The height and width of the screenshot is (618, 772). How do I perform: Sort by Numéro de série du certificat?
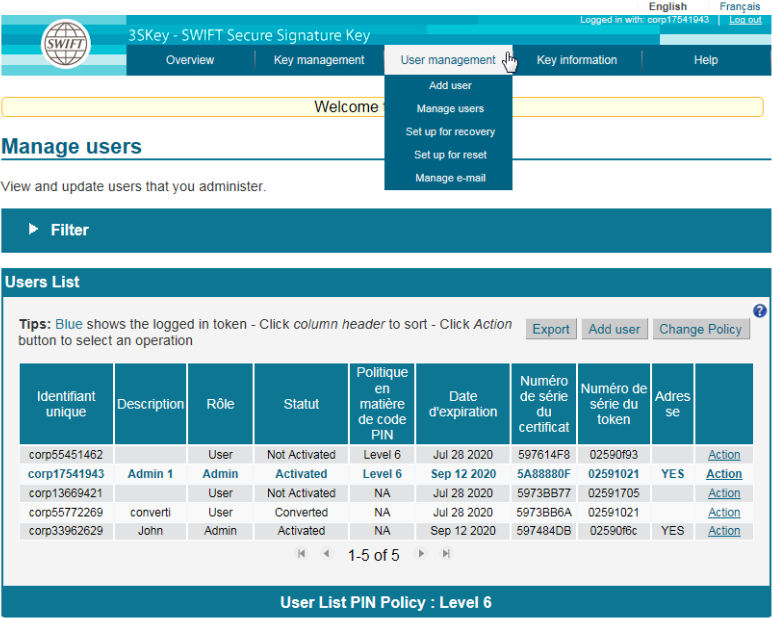(544, 404)
